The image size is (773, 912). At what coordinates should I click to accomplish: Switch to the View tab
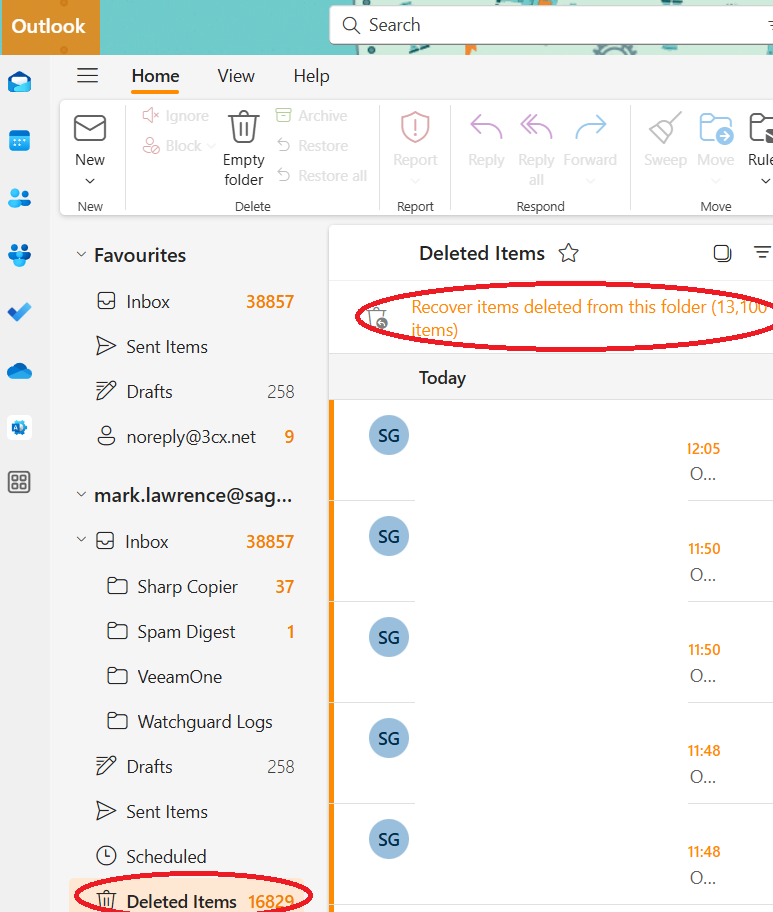click(236, 76)
